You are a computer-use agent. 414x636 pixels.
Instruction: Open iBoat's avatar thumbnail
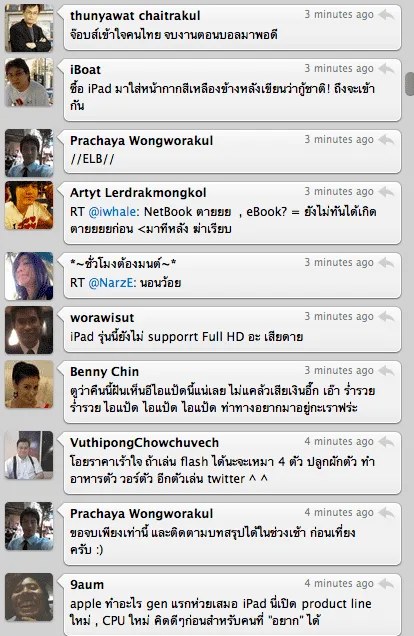(29, 82)
